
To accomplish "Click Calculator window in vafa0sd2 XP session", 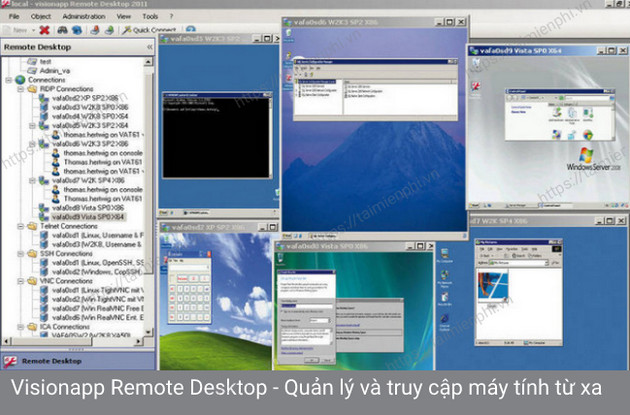I will pyautogui.click(x=189, y=286).
